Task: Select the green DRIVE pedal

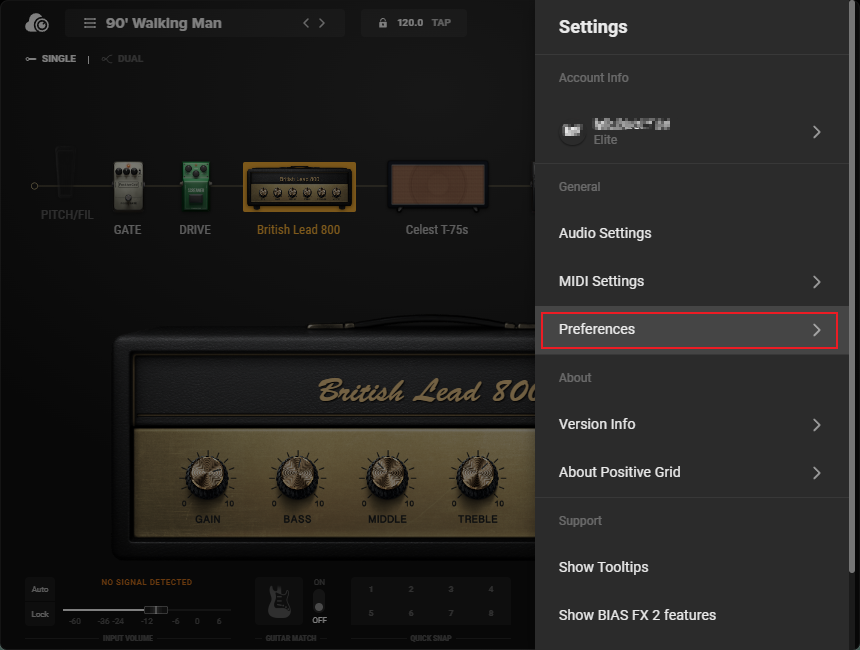Action: click(195, 186)
